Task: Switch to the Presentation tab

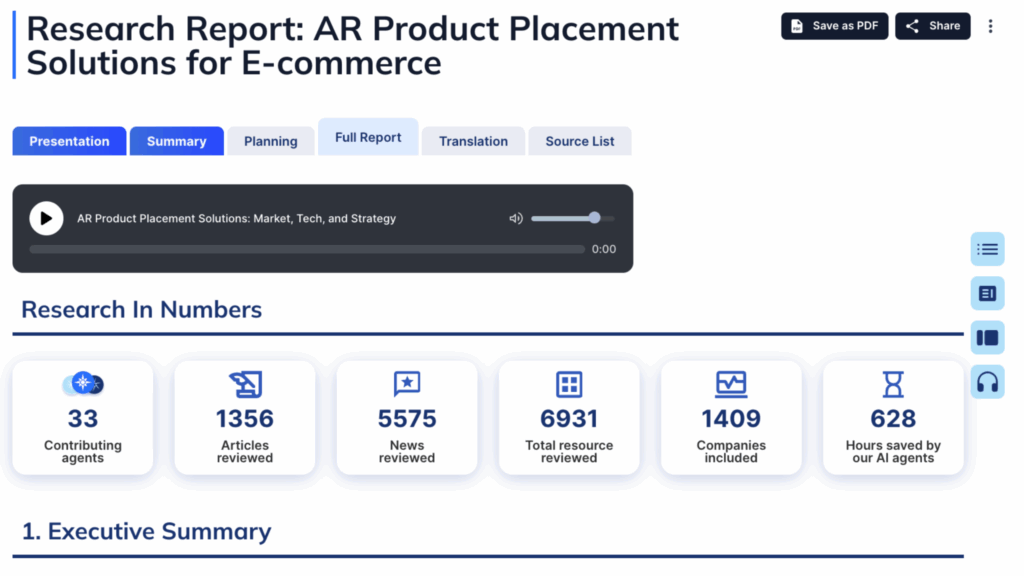Action: [69, 141]
